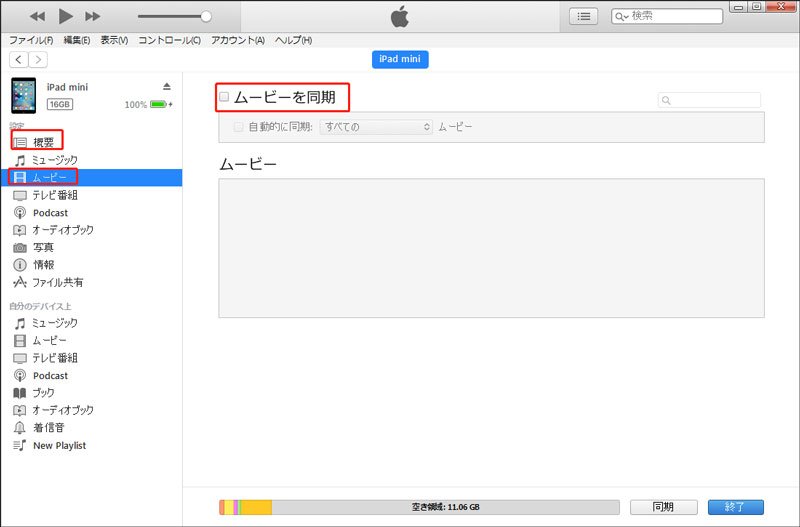This screenshot has height=527, width=800.
Task: Eject the iPad mini device
Action: (x=167, y=86)
